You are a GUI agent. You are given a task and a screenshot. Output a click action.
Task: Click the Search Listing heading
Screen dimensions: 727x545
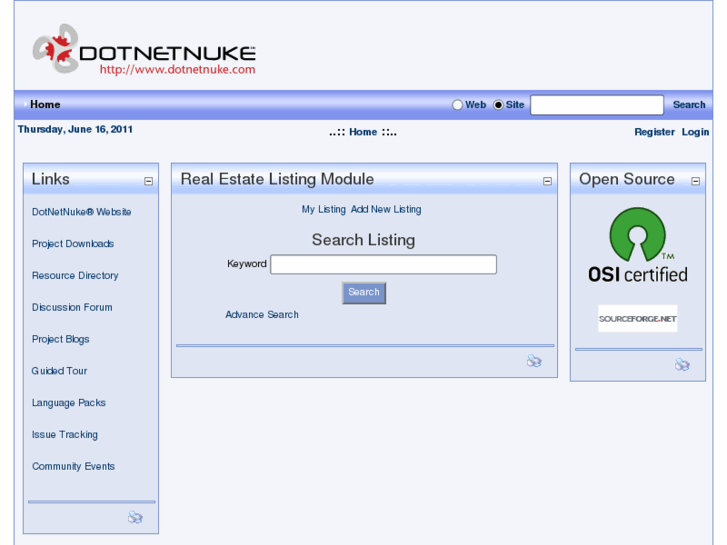tap(364, 240)
